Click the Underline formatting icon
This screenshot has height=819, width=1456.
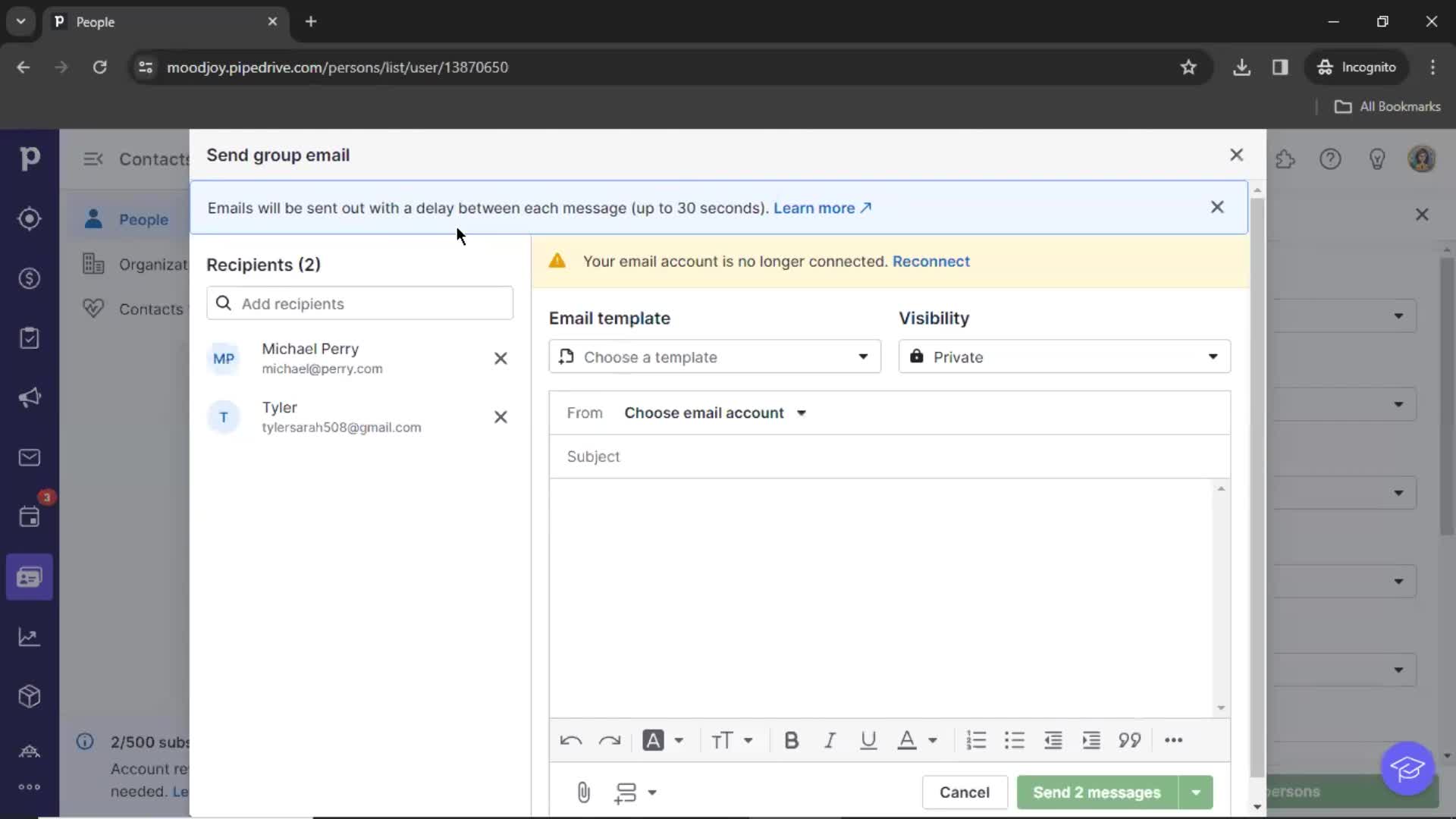[868, 740]
